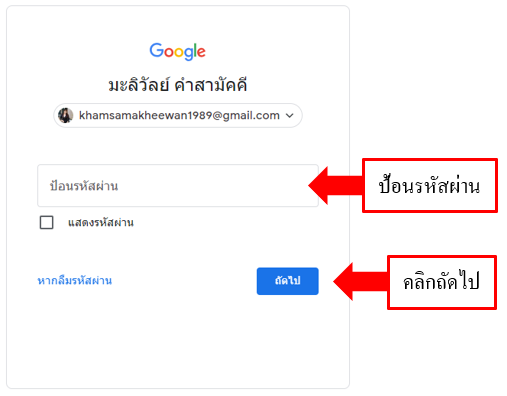This screenshot has width=507, height=396.
Task: Click the account profile avatar photo
Action: 66,115
